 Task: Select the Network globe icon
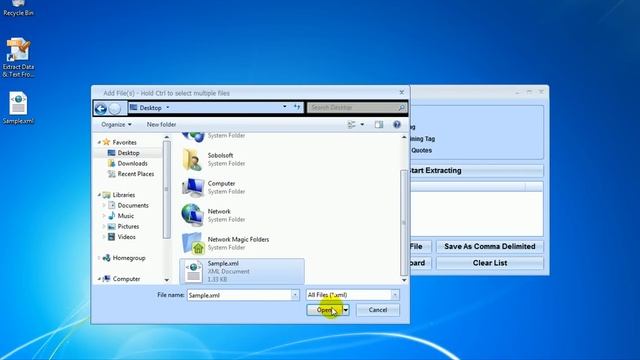tap(192, 215)
